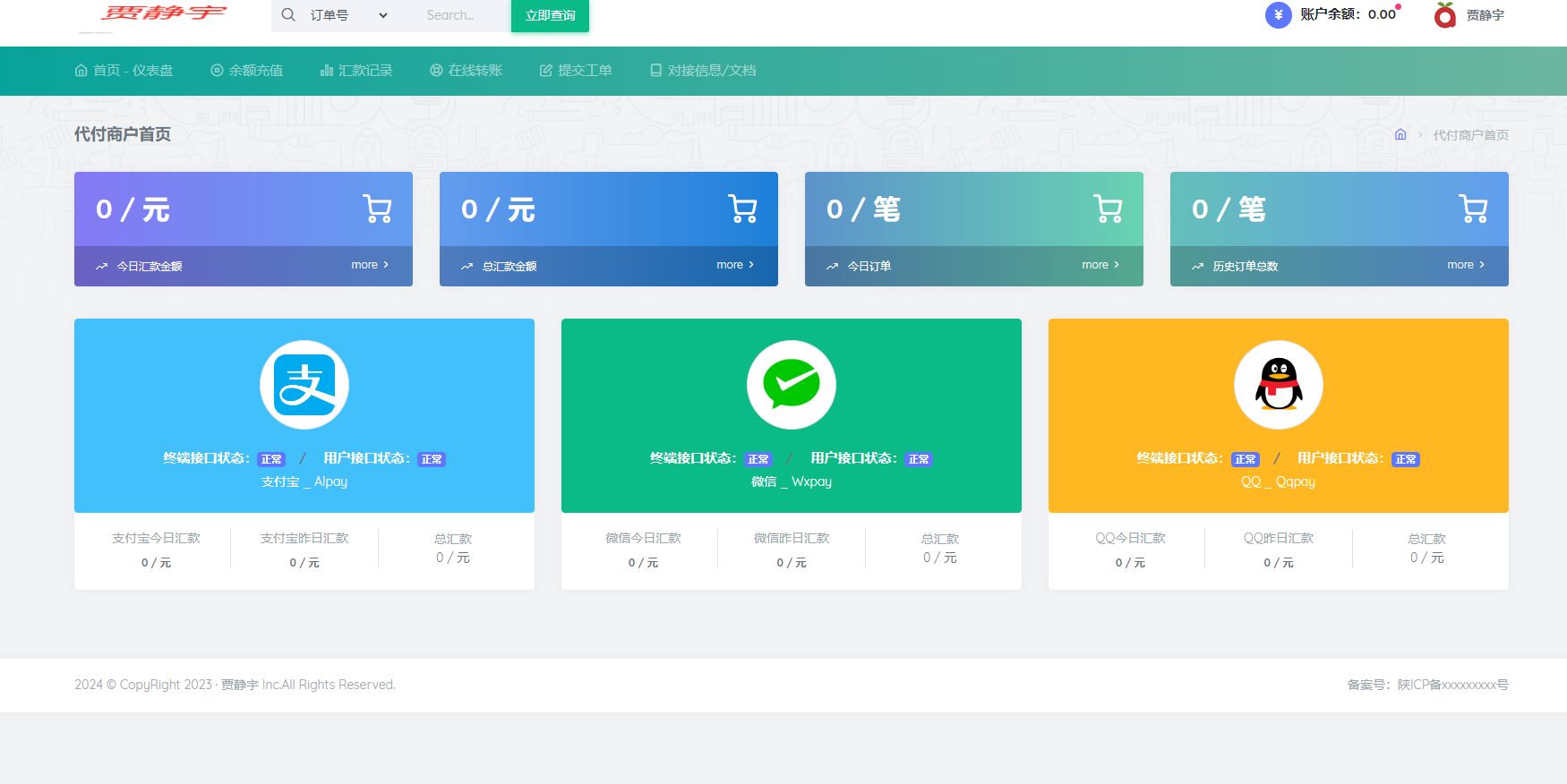Click cart icon on 今日订单 card

click(1108, 209)
